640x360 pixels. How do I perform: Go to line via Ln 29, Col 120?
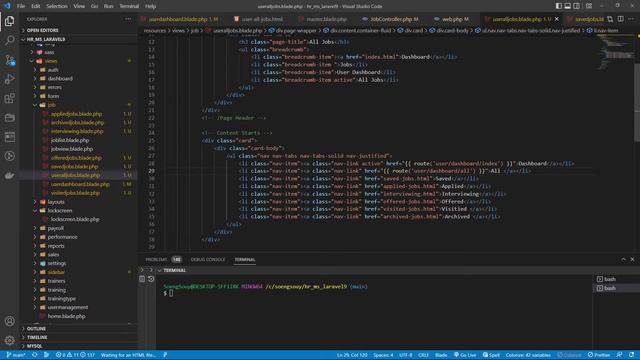[352, 355]
